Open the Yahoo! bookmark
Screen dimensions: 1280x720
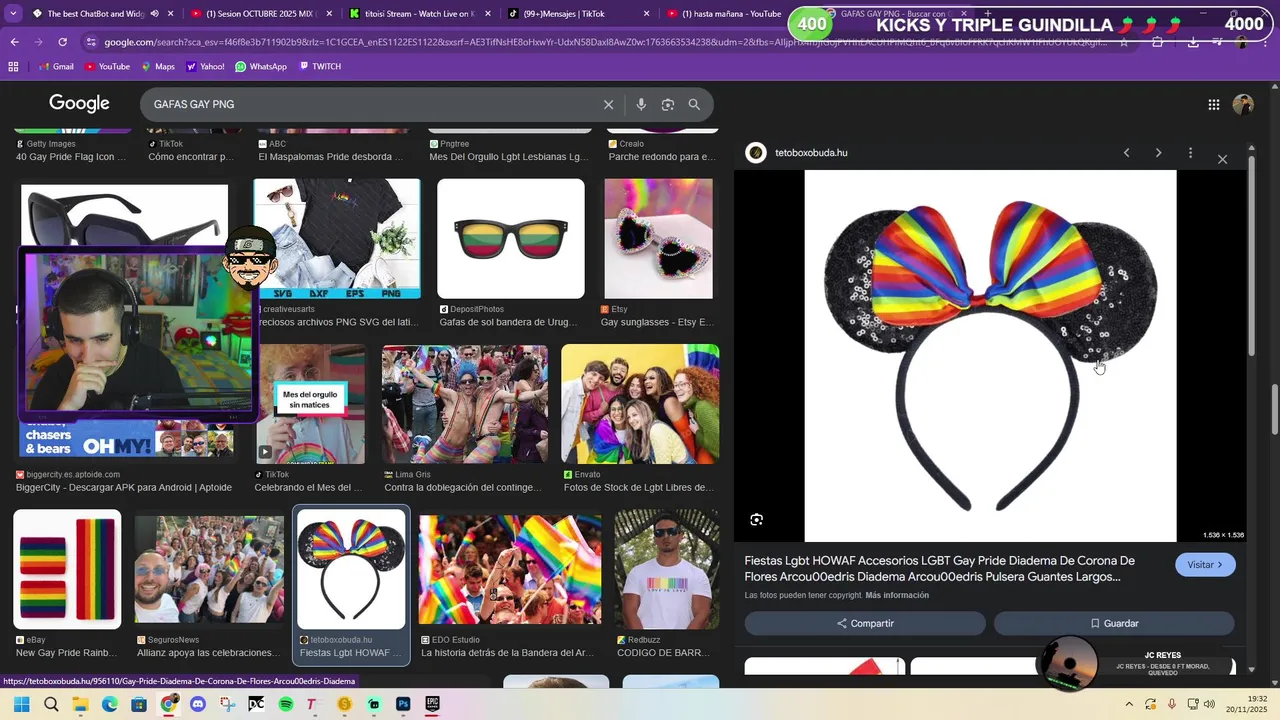click(x=205, y=66)
